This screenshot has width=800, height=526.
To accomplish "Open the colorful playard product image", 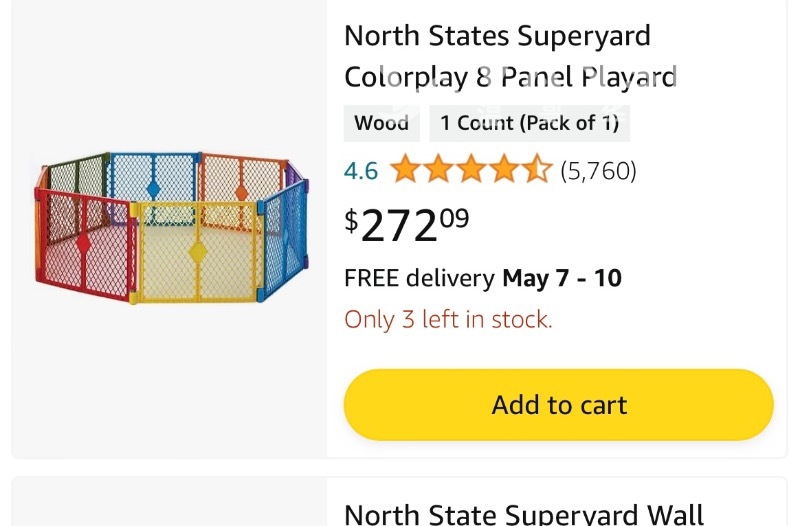I will tap(170, 227).
